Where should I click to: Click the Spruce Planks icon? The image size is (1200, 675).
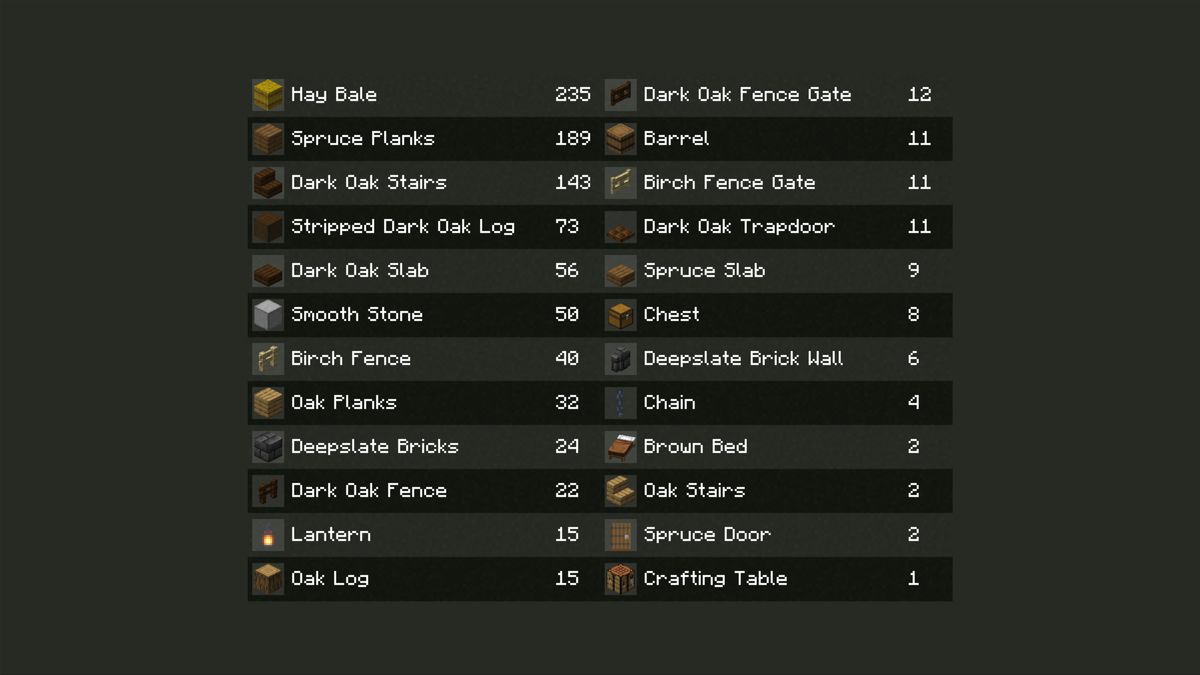[x=268, y=139]
